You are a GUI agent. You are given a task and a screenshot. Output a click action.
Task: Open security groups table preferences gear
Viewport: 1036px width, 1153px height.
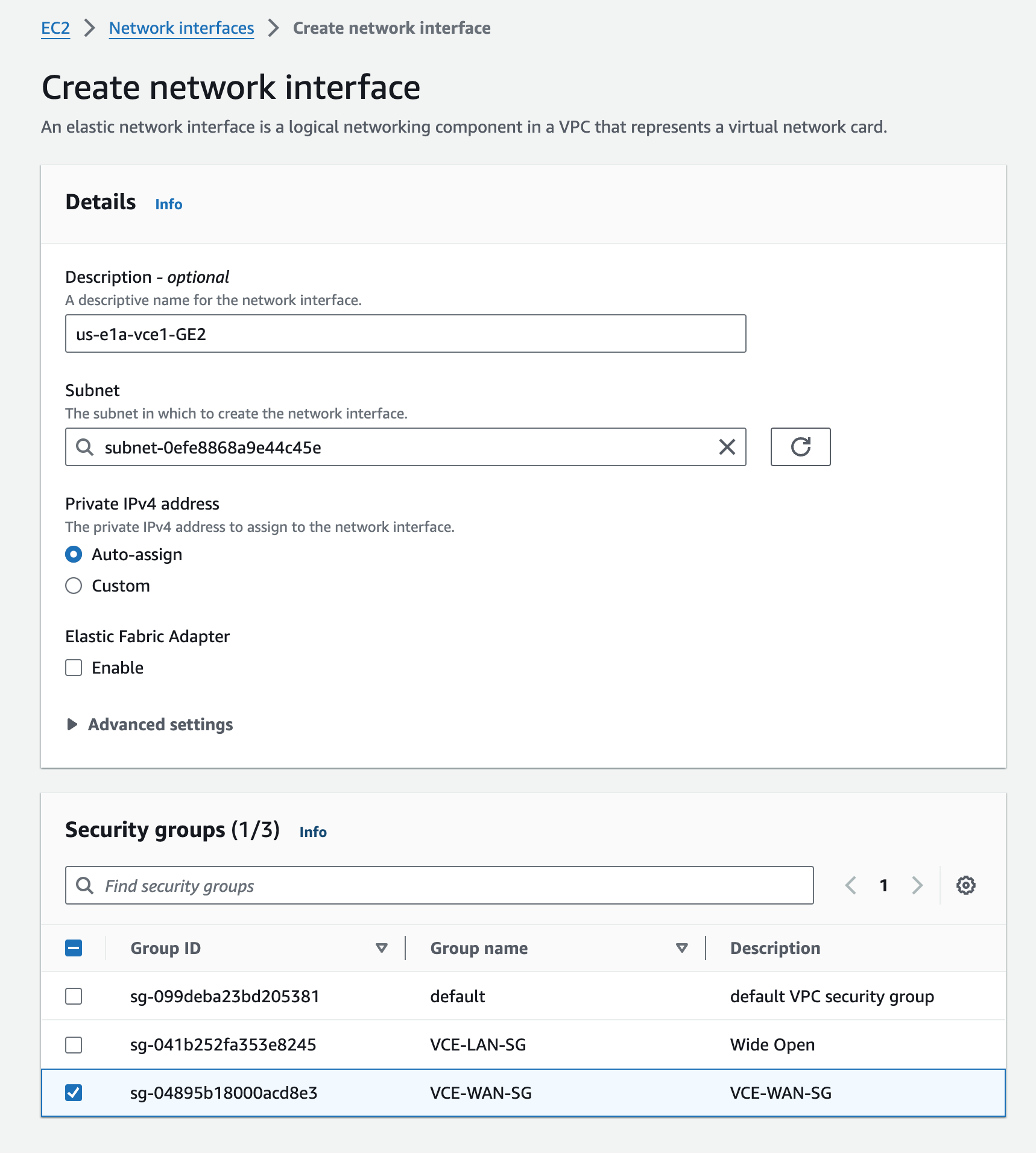click(965, 885)
